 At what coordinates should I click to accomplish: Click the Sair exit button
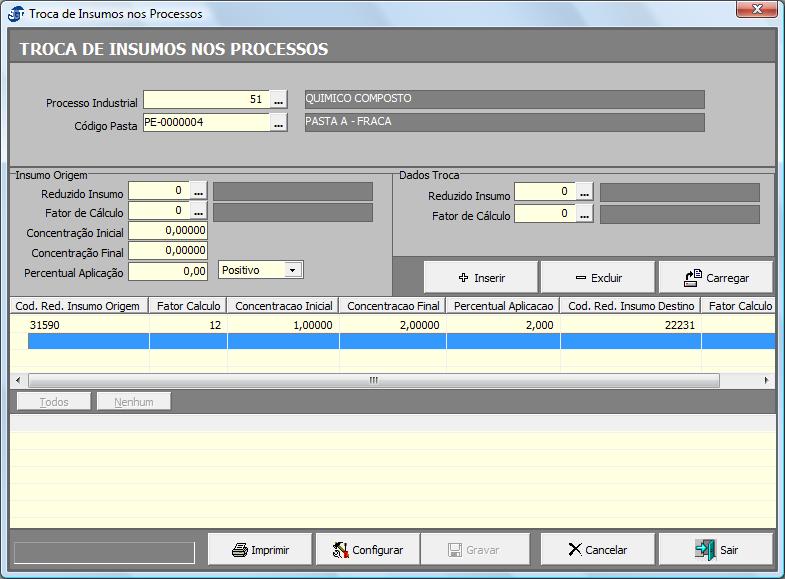pyautogui.click(x=715, y=550)
